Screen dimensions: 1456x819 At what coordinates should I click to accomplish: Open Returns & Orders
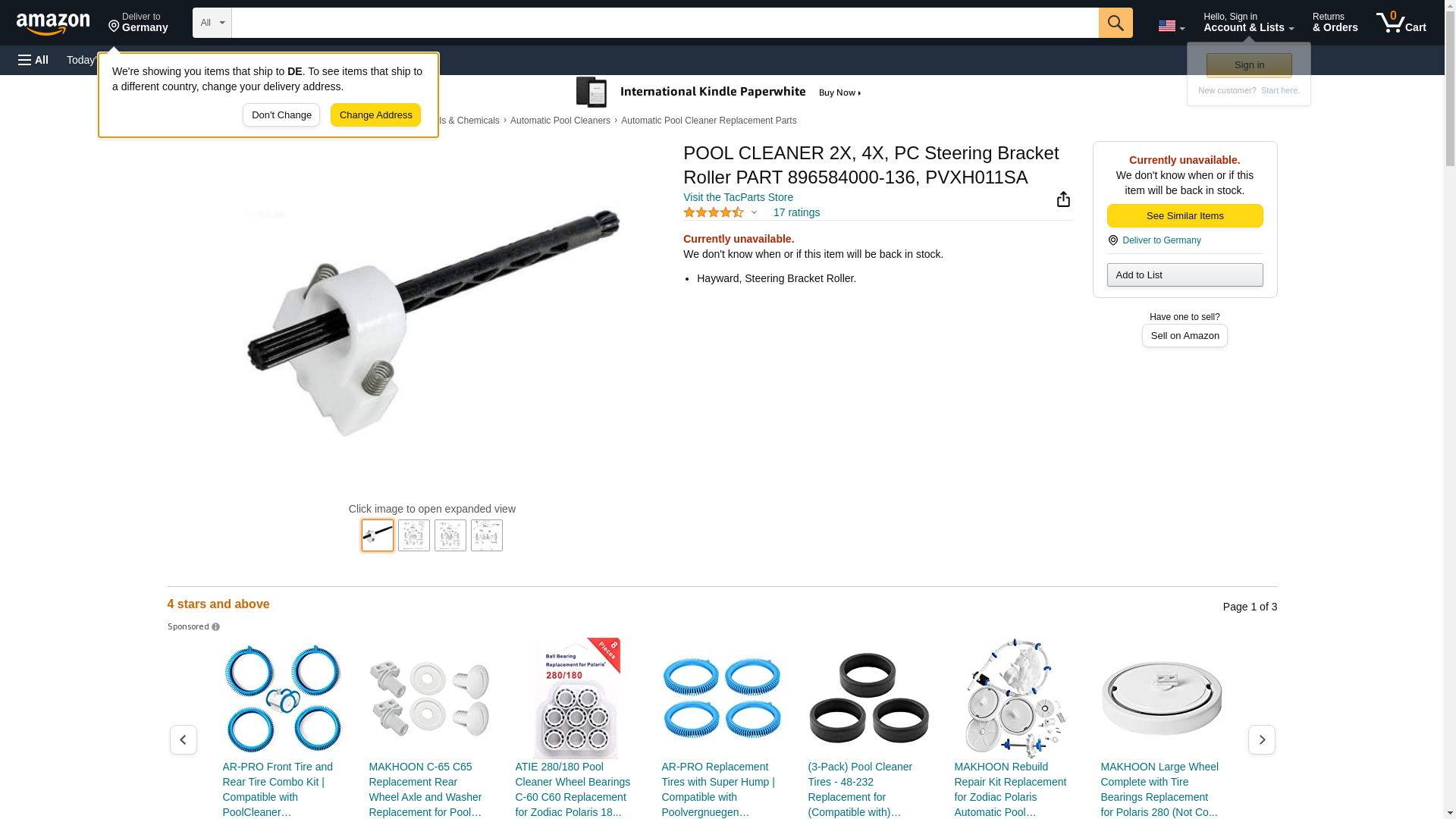(x=1335, y=23)
